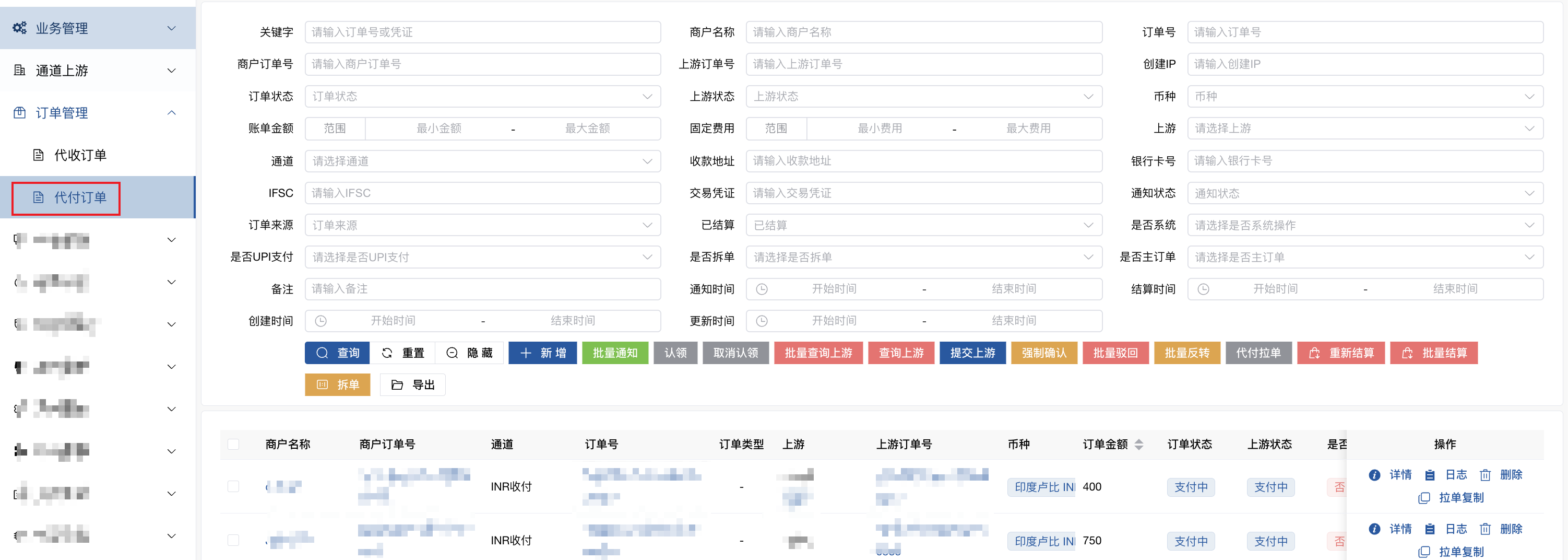Click the folder icon on 导出 button
1568x560 pixels.
click(397, 384)
